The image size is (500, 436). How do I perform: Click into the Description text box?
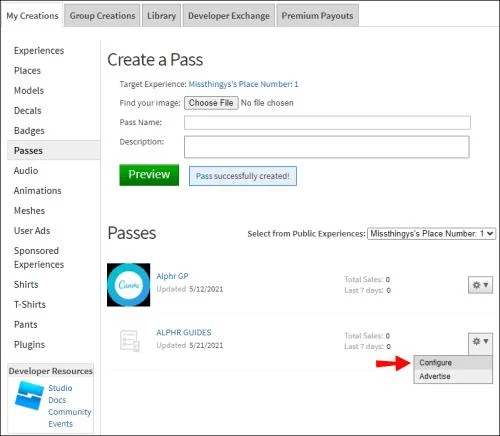(327, 147)
